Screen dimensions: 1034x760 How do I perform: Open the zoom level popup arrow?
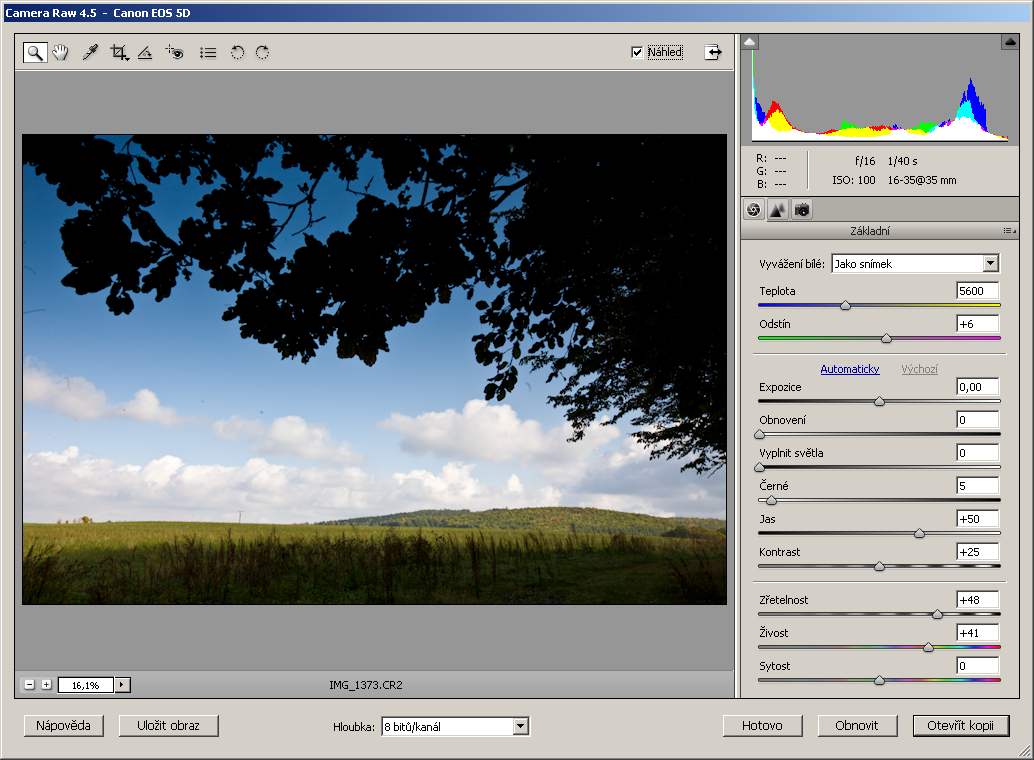(x=123, y=685)
